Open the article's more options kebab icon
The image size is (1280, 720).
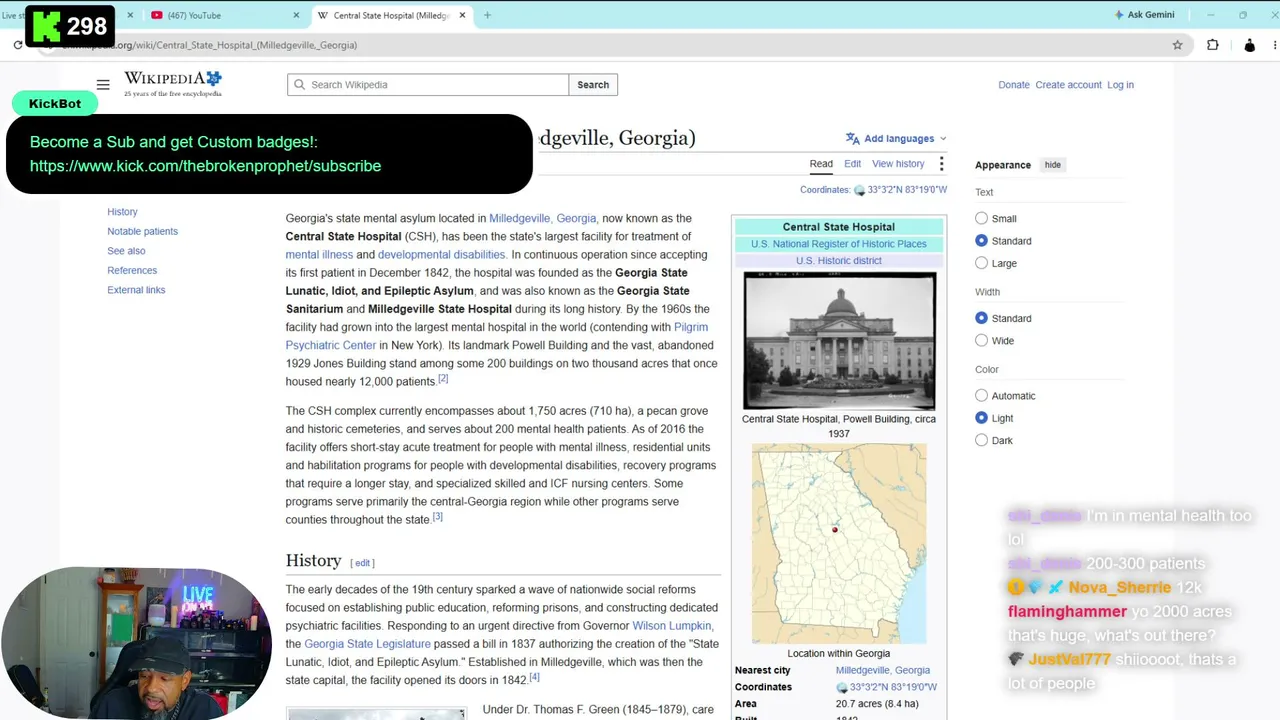coord(941,164)
